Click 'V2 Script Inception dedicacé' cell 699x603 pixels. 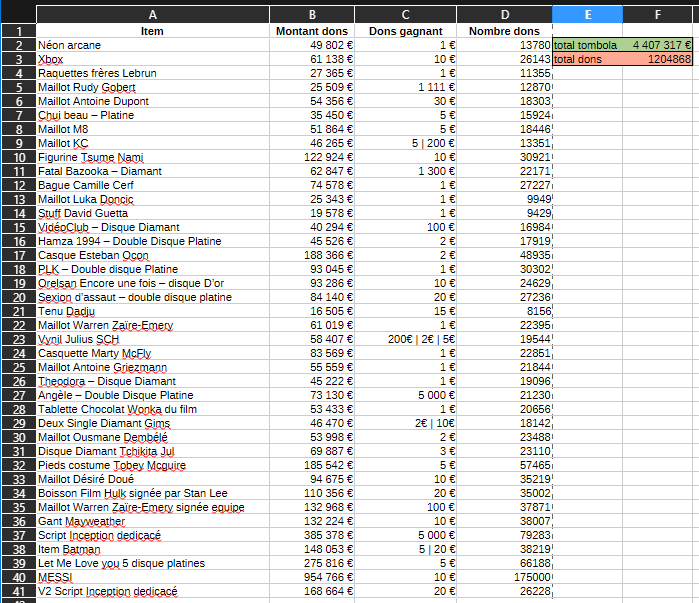[x=152, y=591]
